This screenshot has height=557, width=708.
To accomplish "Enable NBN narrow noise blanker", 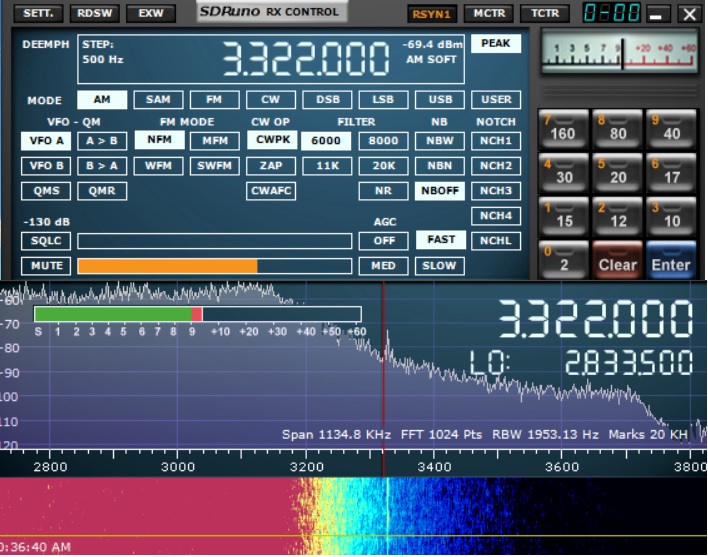I will tap(440, 166).
